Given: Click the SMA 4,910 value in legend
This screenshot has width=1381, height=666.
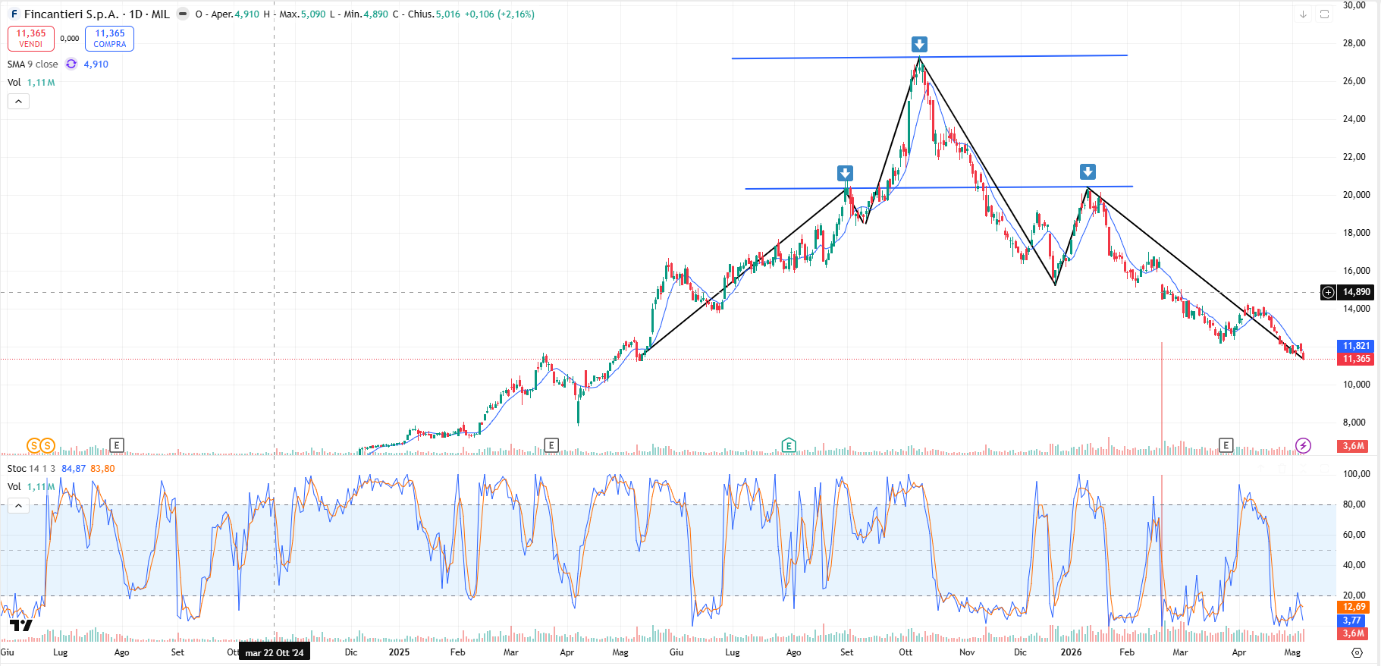Looking at the screenshot, I should point(96,64).
